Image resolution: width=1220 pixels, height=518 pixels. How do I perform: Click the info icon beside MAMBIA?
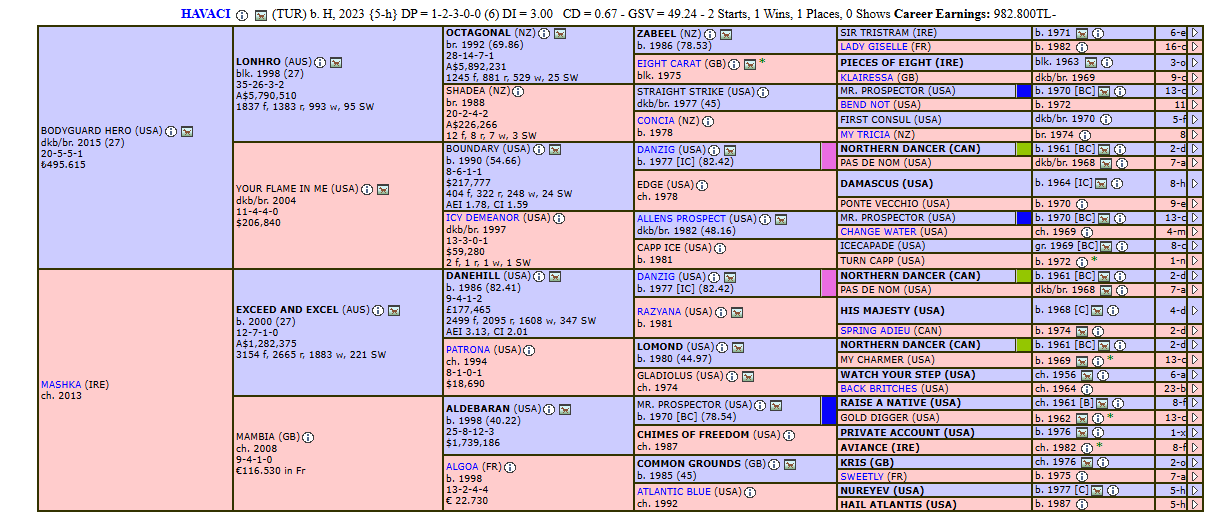(x=309, y=437)
